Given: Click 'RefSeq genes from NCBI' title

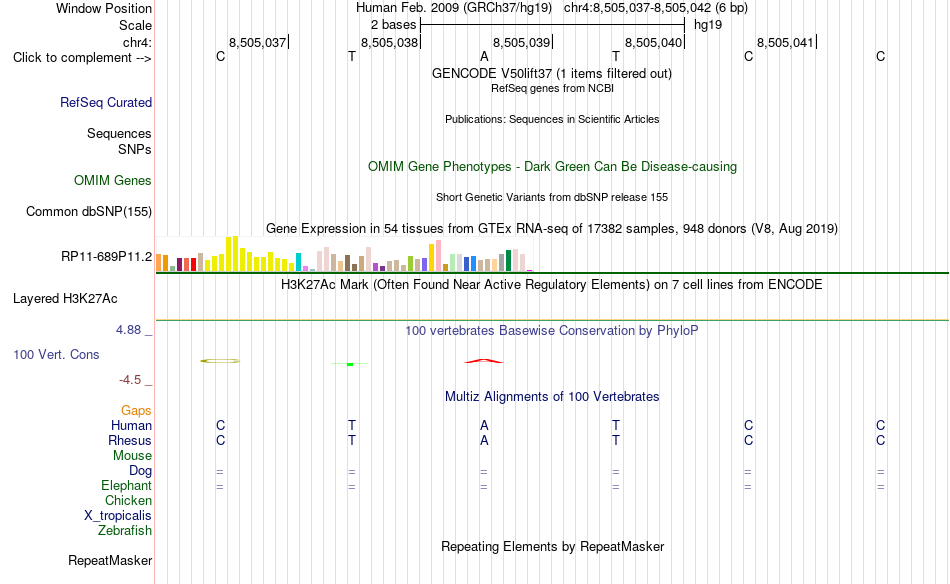Looking at the screenshot, I should (552, 88).
